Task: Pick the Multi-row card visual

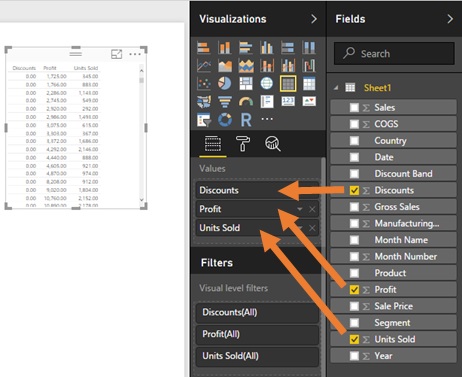Action: pyautogui.click(x=267, y=101)
